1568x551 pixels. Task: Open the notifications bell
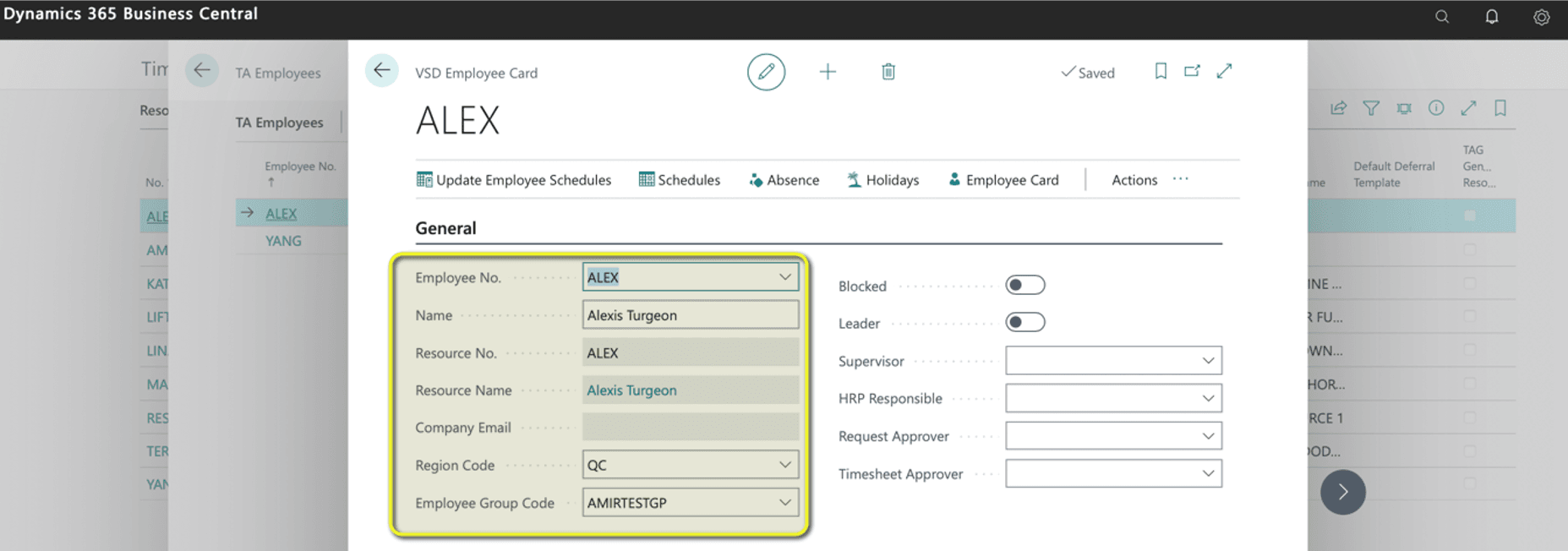click(1492, 17)
